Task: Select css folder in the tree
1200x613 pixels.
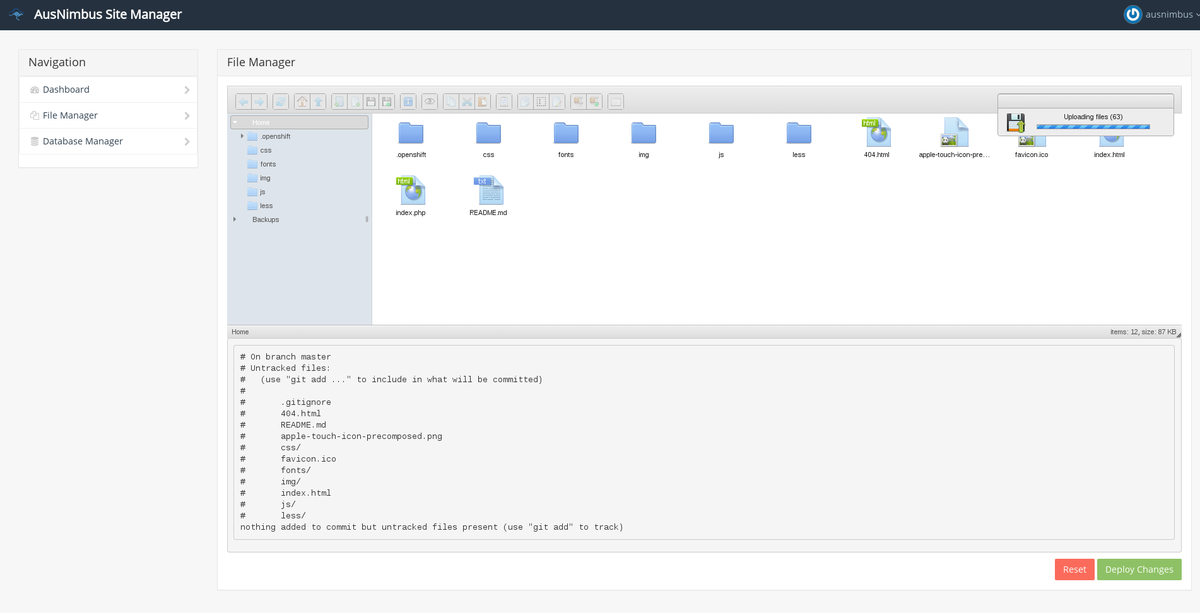Action: (x=266, y=150)
